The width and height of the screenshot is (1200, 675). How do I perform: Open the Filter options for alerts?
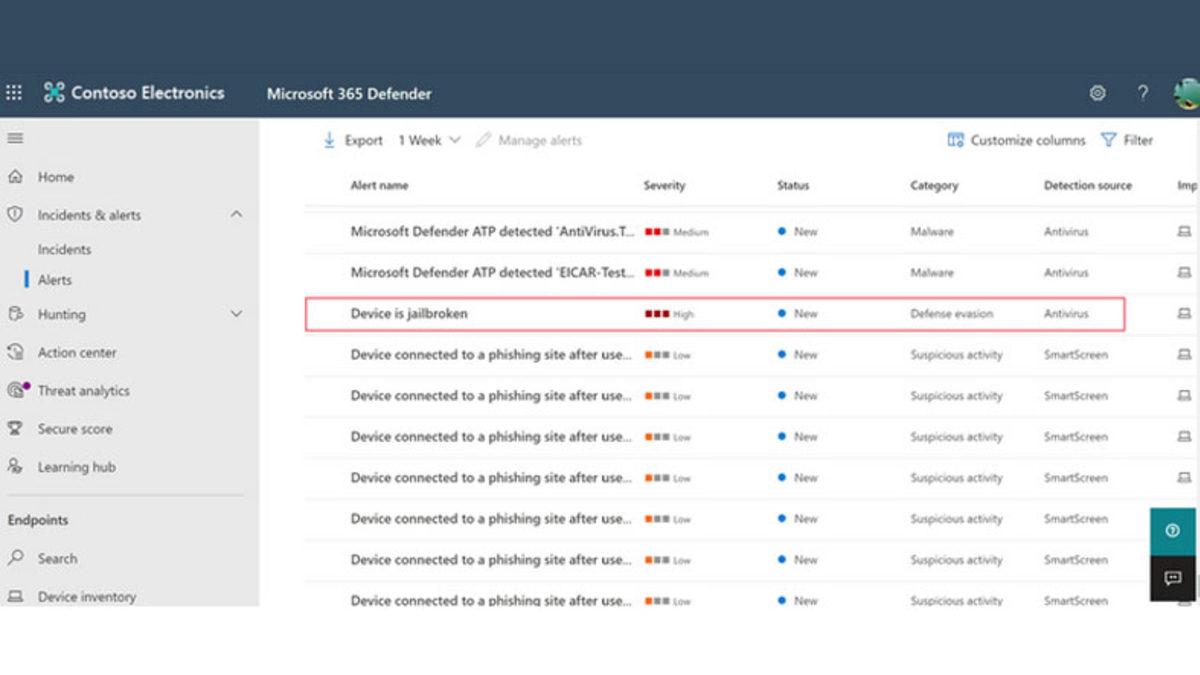click(x=1128, y=140)
